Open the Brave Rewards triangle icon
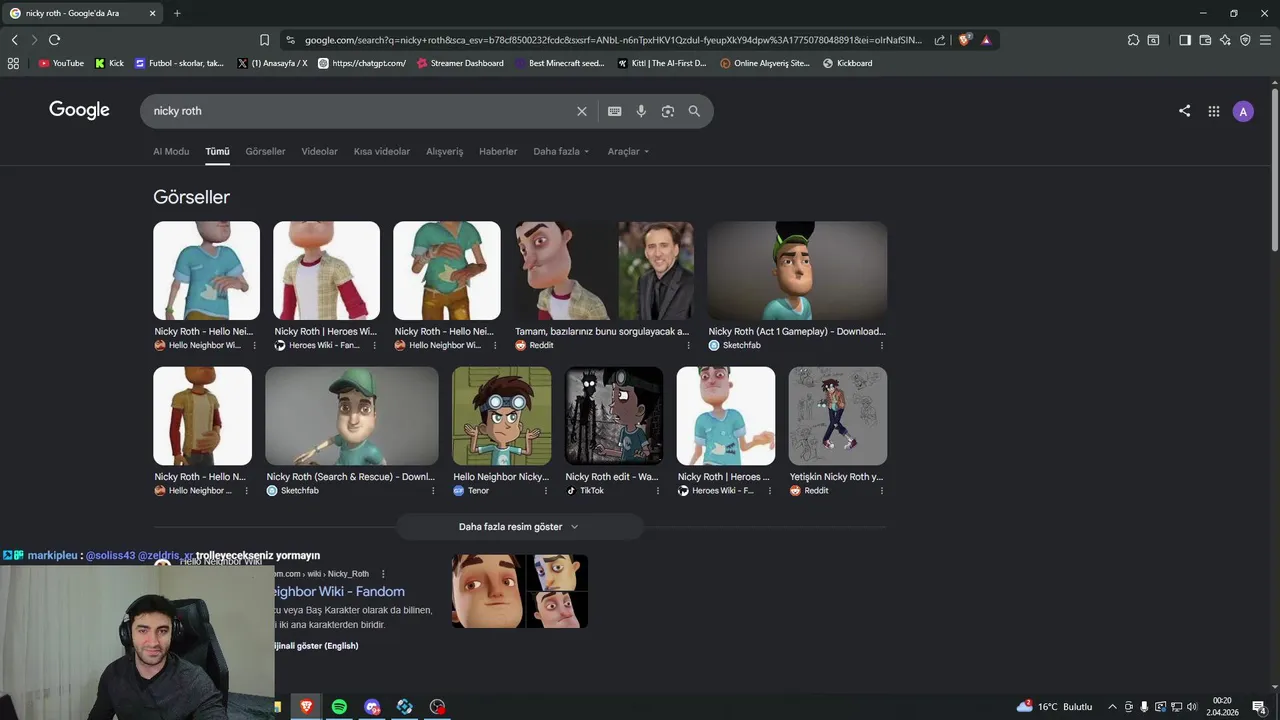The image size is (1280, 720). tap(986, 40)
